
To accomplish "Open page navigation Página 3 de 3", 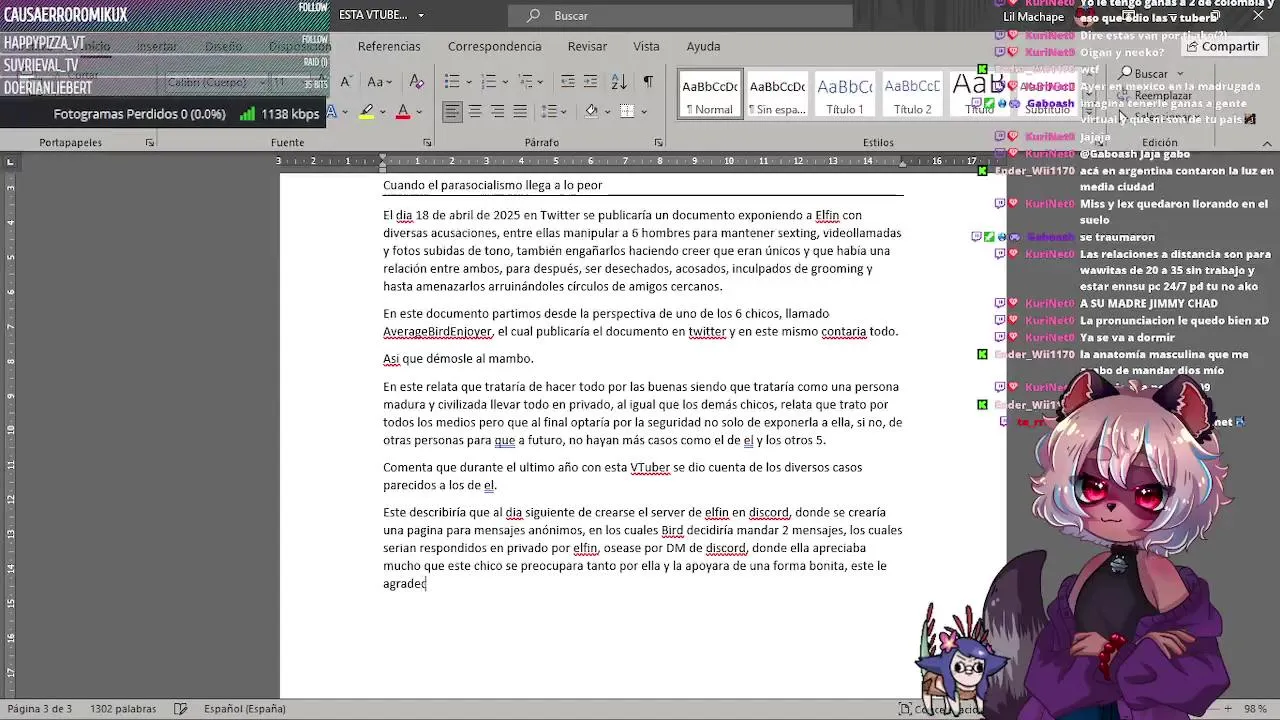I will coord(39,709).
